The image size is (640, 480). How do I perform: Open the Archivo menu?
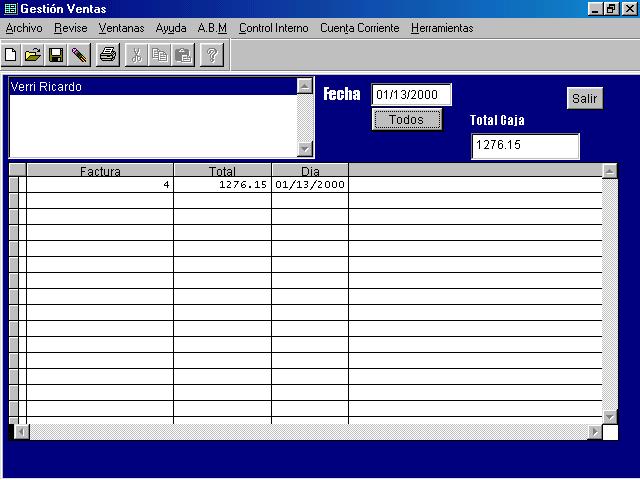point(24,28)
